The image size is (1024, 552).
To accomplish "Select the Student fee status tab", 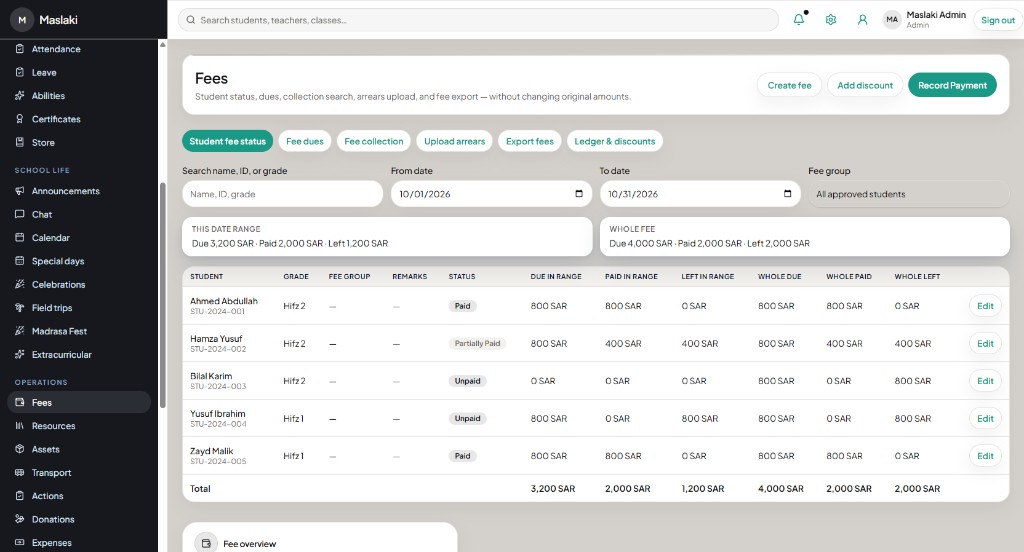I will (x=227, y=141).
